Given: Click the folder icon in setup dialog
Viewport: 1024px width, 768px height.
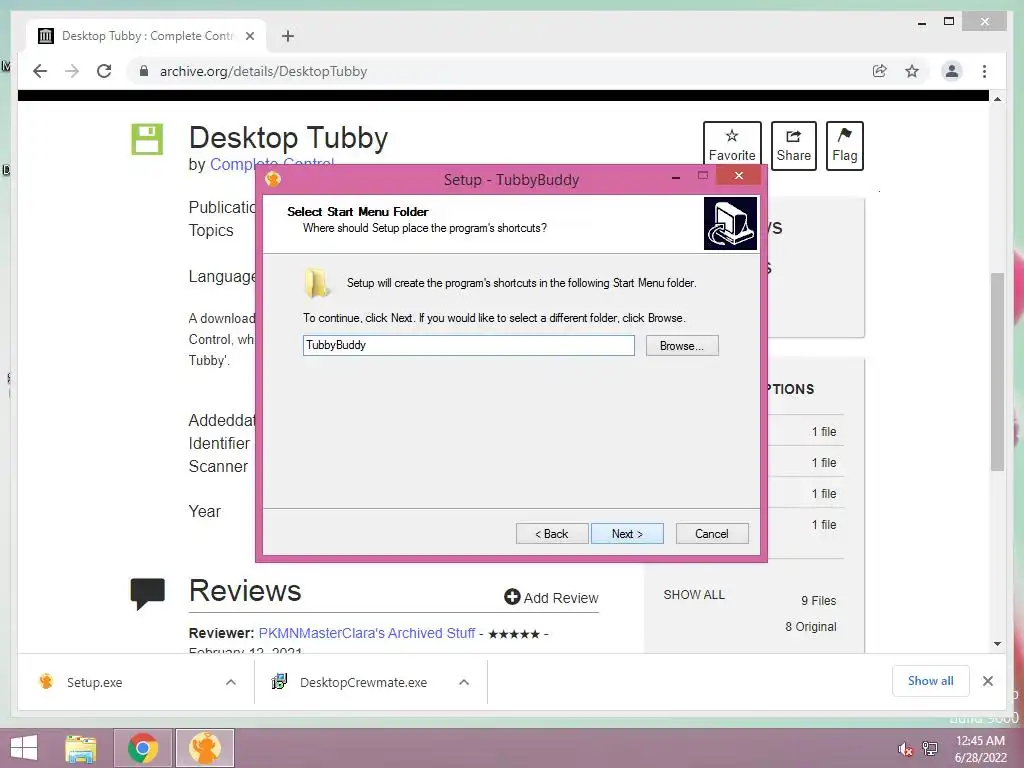Looking at the screenshot, I should pyautogui.click(x=316, y=283).
